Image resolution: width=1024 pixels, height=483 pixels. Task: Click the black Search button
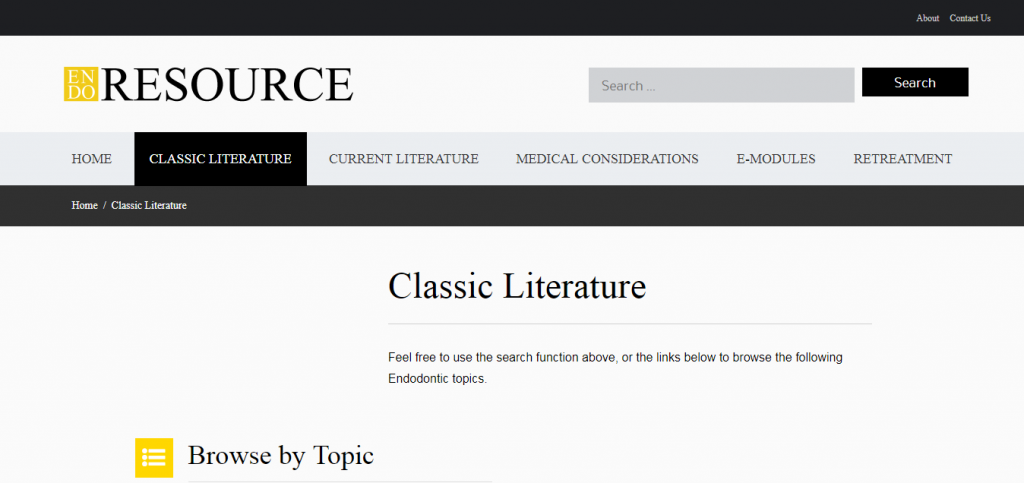coord(915,82)
